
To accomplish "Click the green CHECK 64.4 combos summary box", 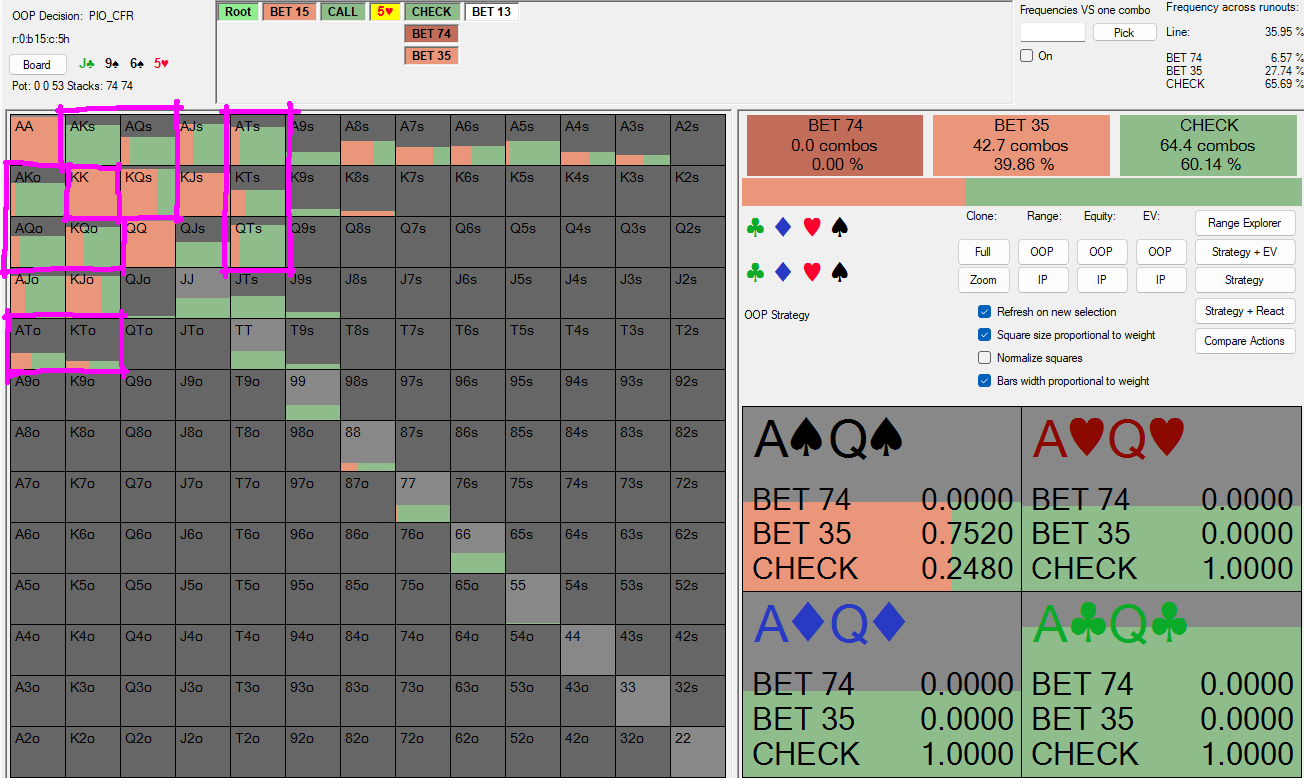I will 1209,145.
